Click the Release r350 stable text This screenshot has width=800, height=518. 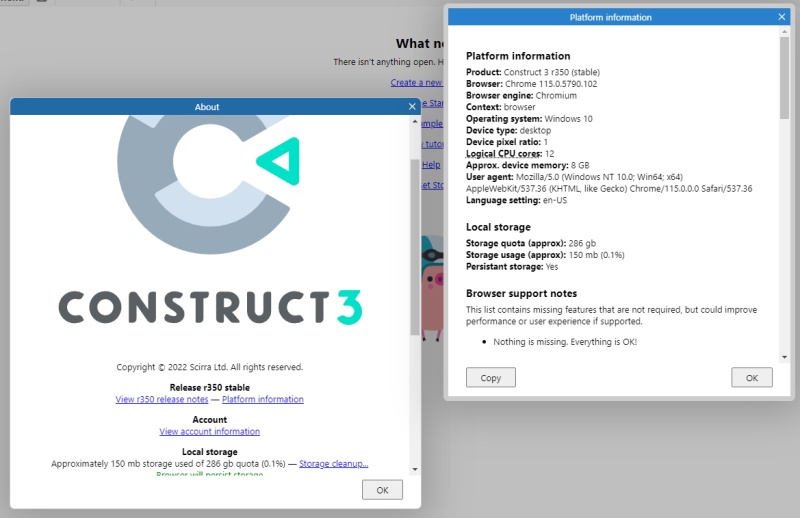tap(209, 387)
